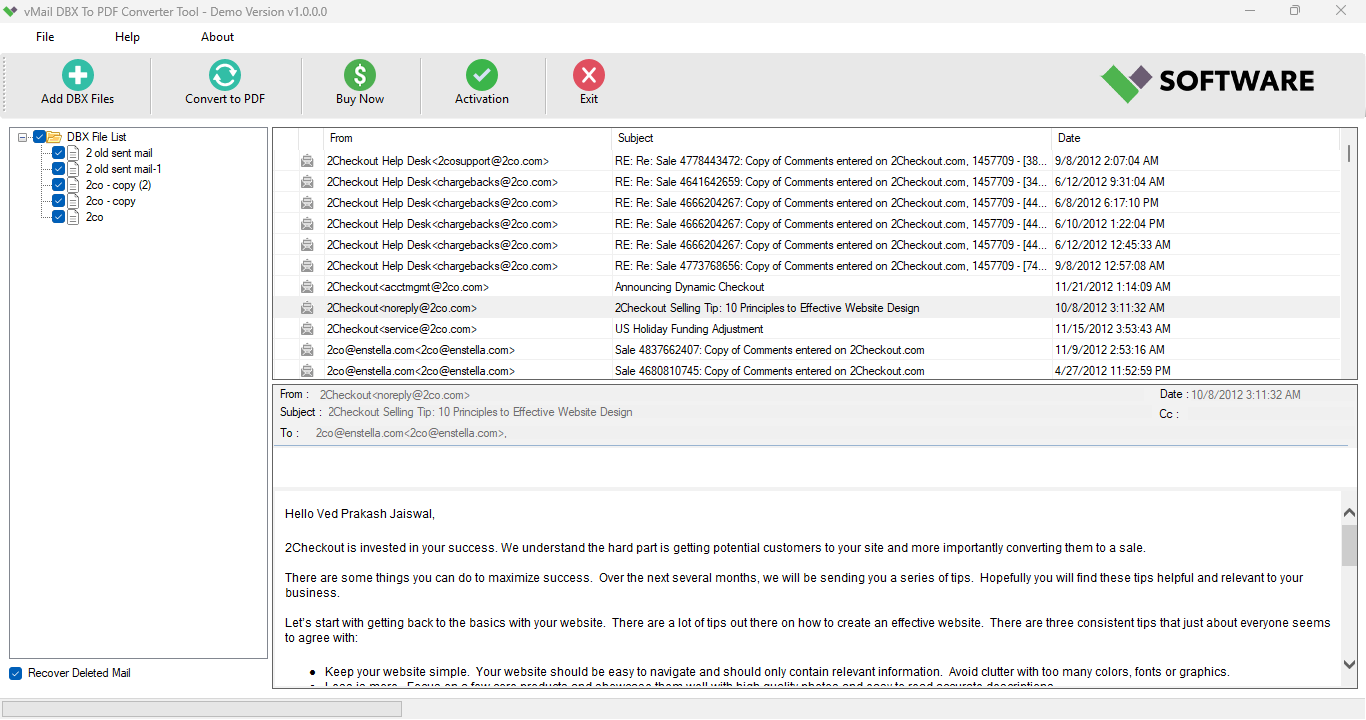Click the Date column header
Screen dimensions: 1366x720
coord(1068,138)
